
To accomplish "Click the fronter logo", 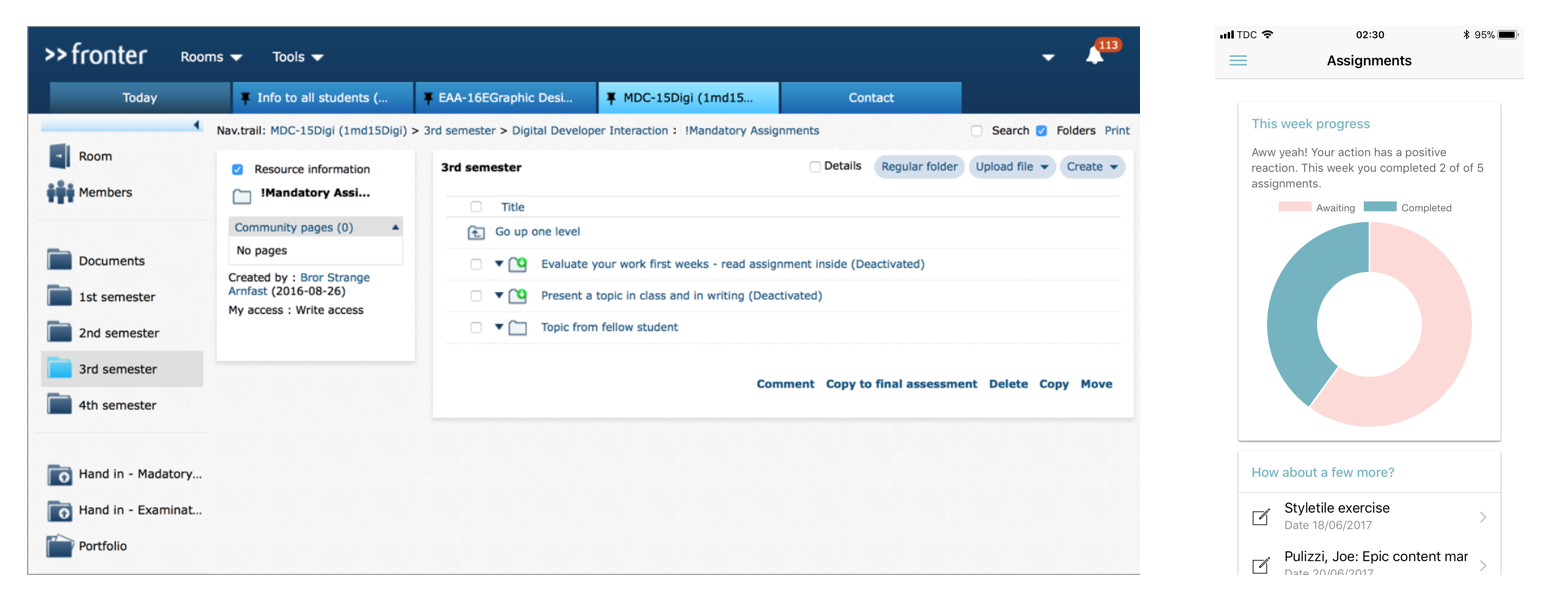I will tap(96, 54).
